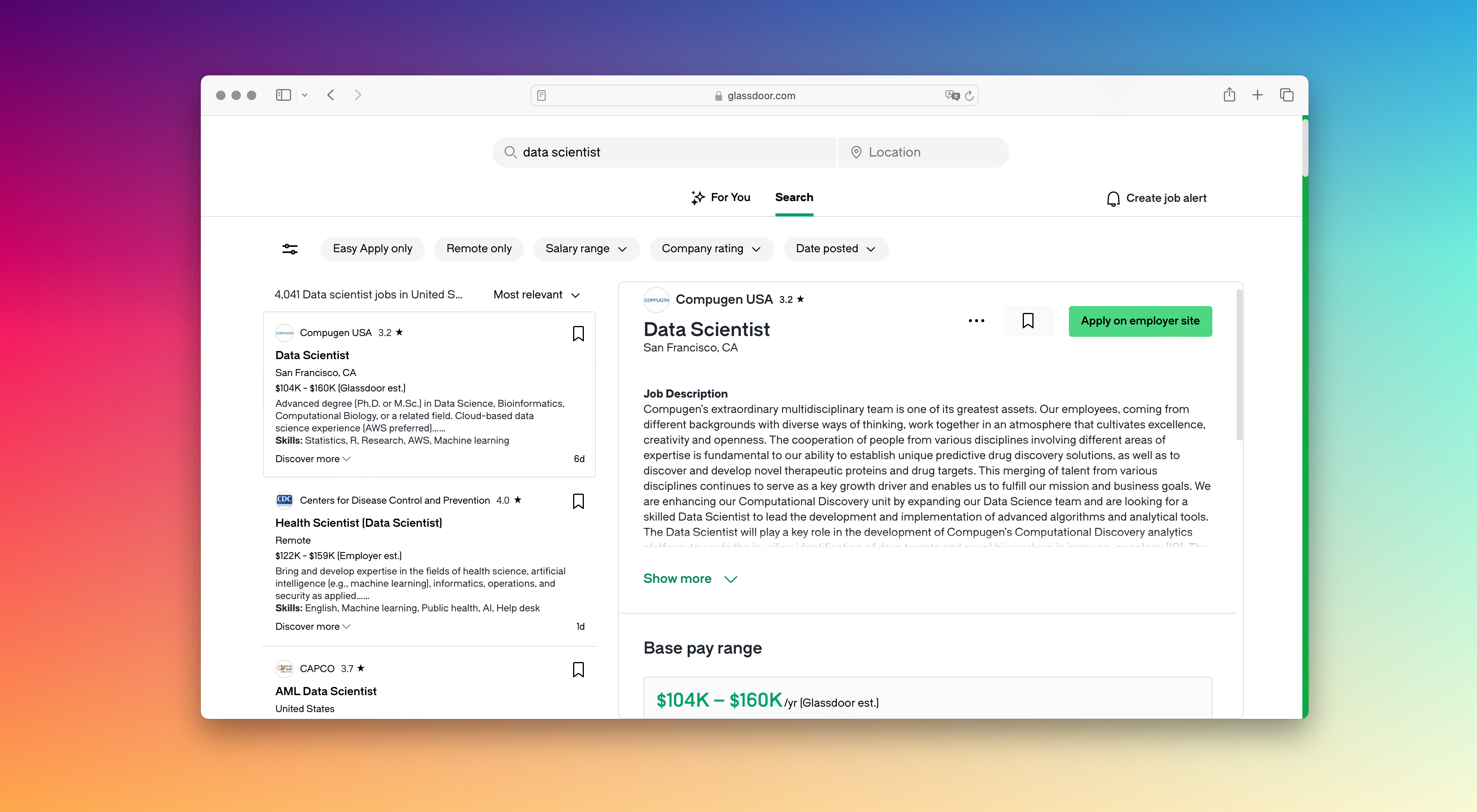
Task: Click '$122K - $159K (Employer est.)' salary
Action: click(x=338, y=556)
